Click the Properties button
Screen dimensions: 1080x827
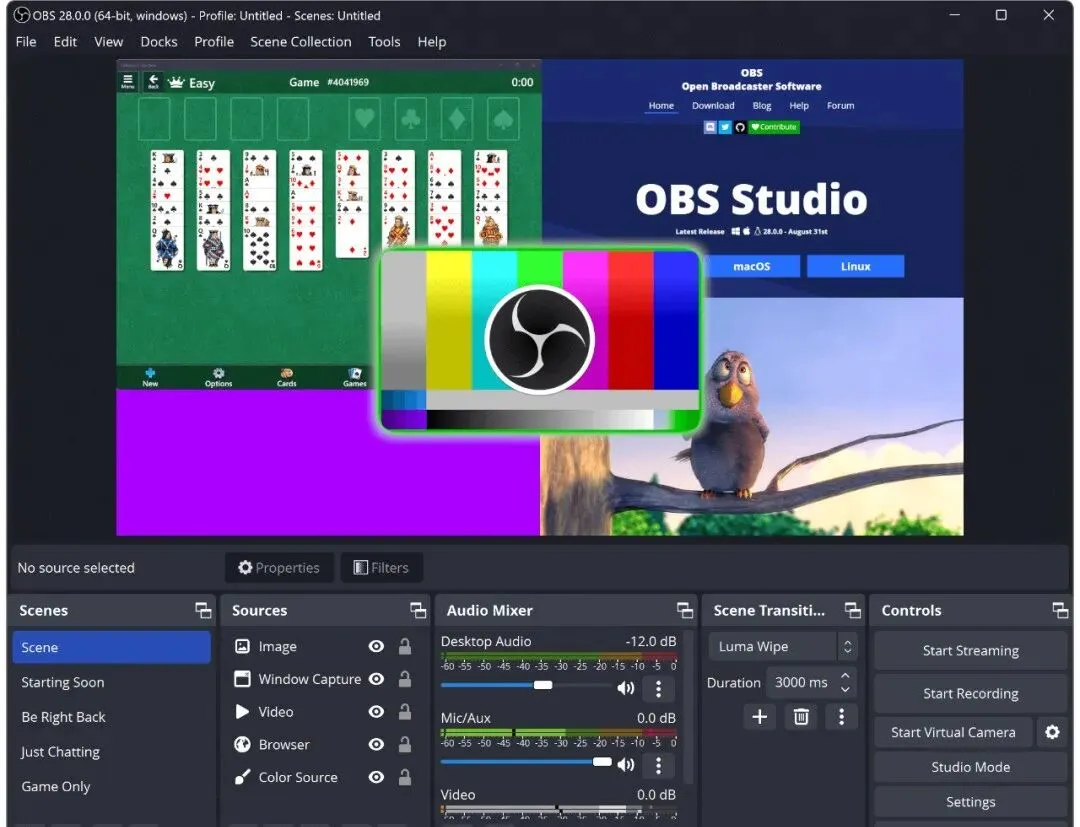[x=279, y=568]
